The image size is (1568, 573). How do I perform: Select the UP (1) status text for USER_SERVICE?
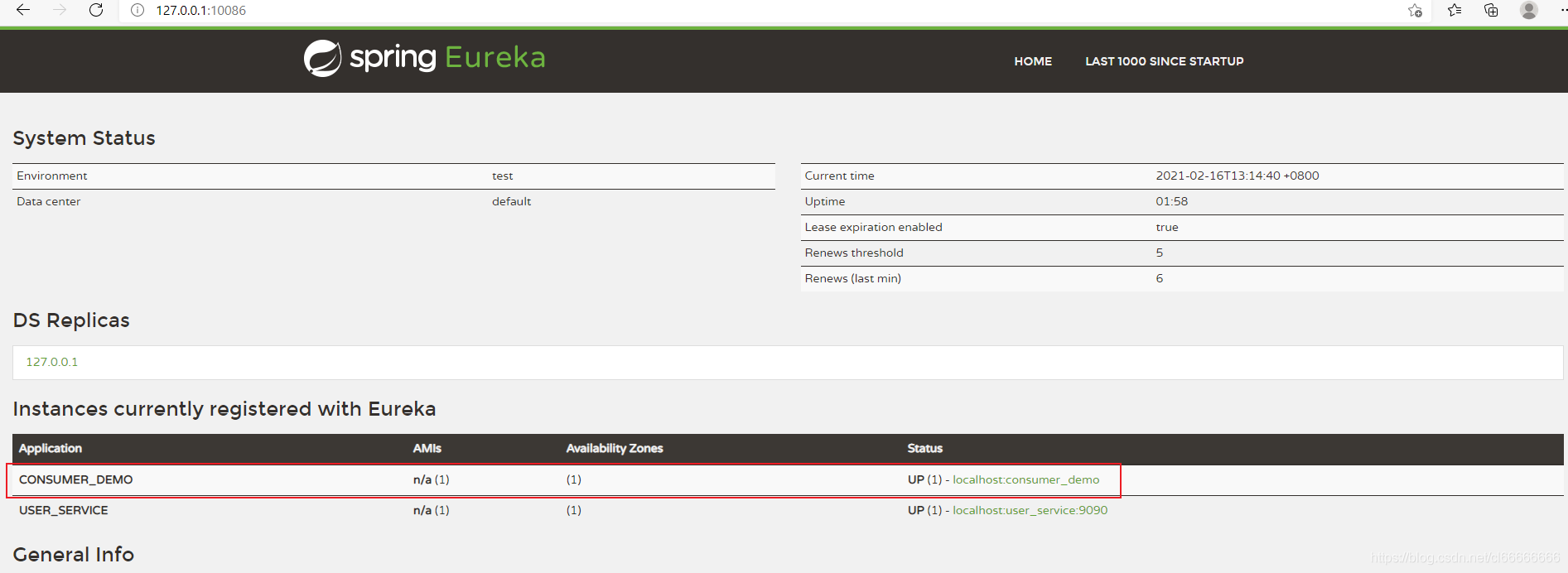924,510
